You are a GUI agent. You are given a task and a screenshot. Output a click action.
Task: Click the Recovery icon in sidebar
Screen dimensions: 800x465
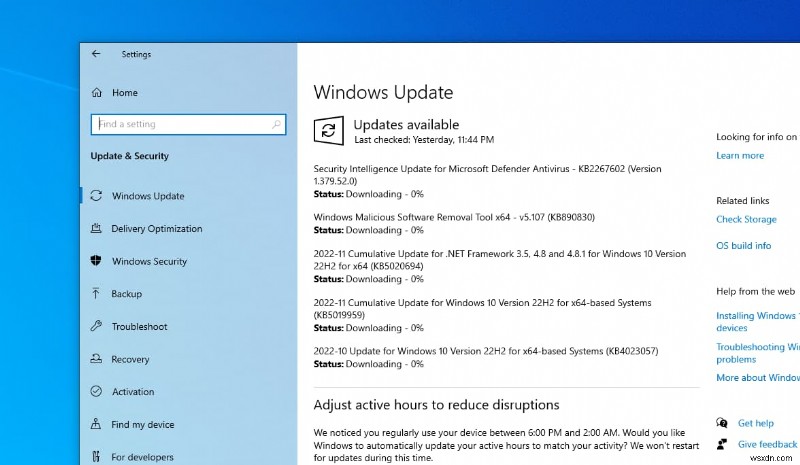[96, 359]
